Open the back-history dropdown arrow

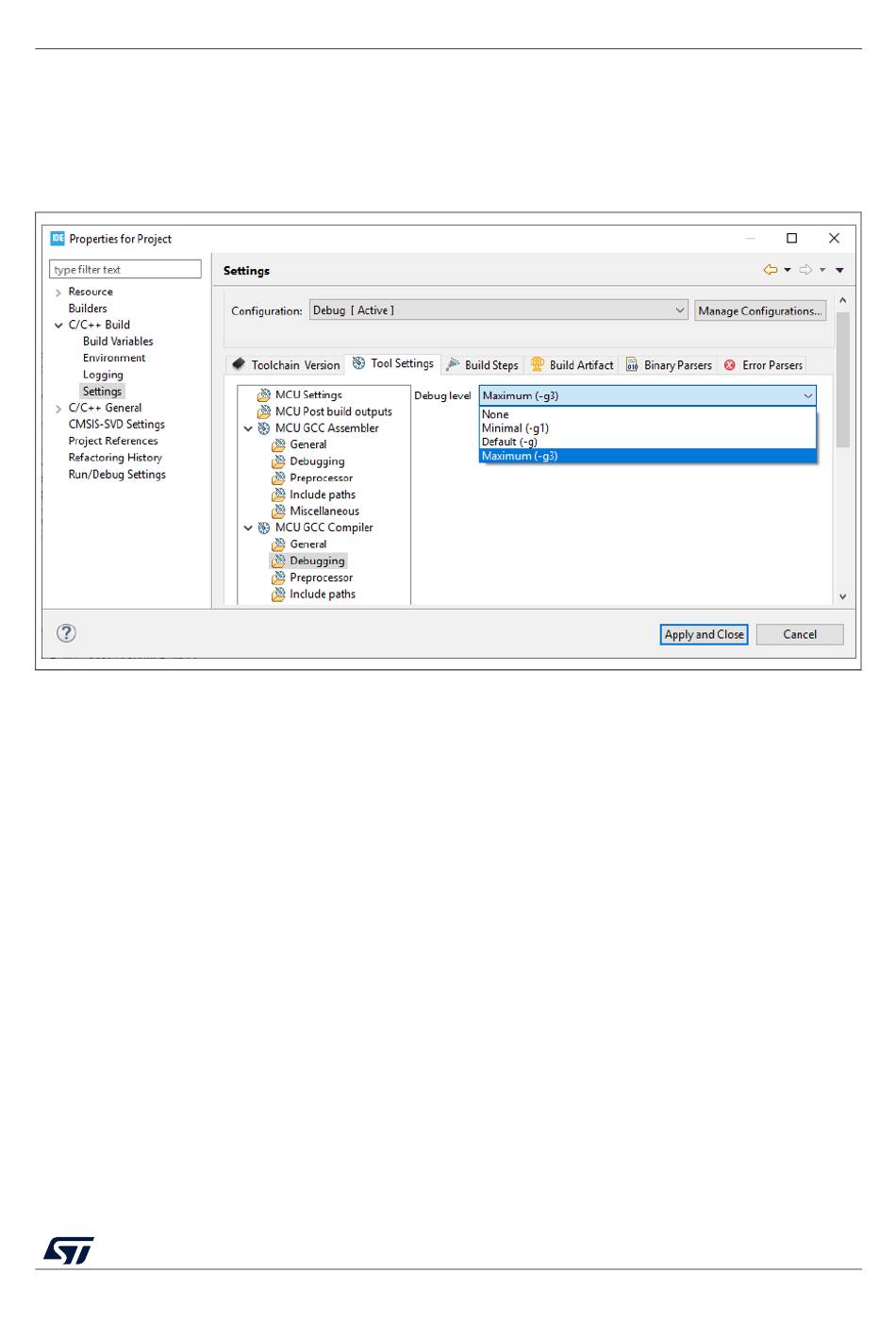coord(788,271)
